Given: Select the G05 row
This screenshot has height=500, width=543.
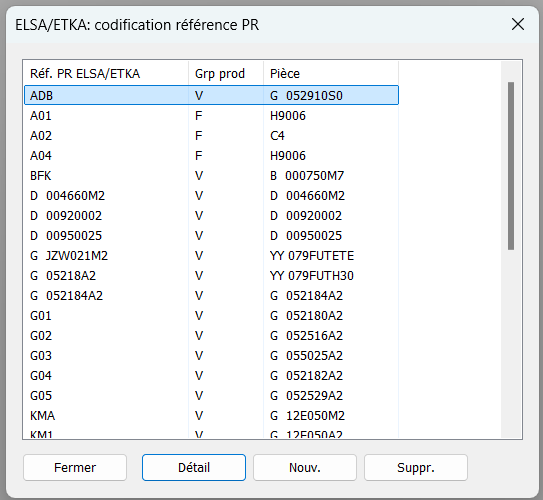Looking at the screenshot, I should click(x=211, y=396).
